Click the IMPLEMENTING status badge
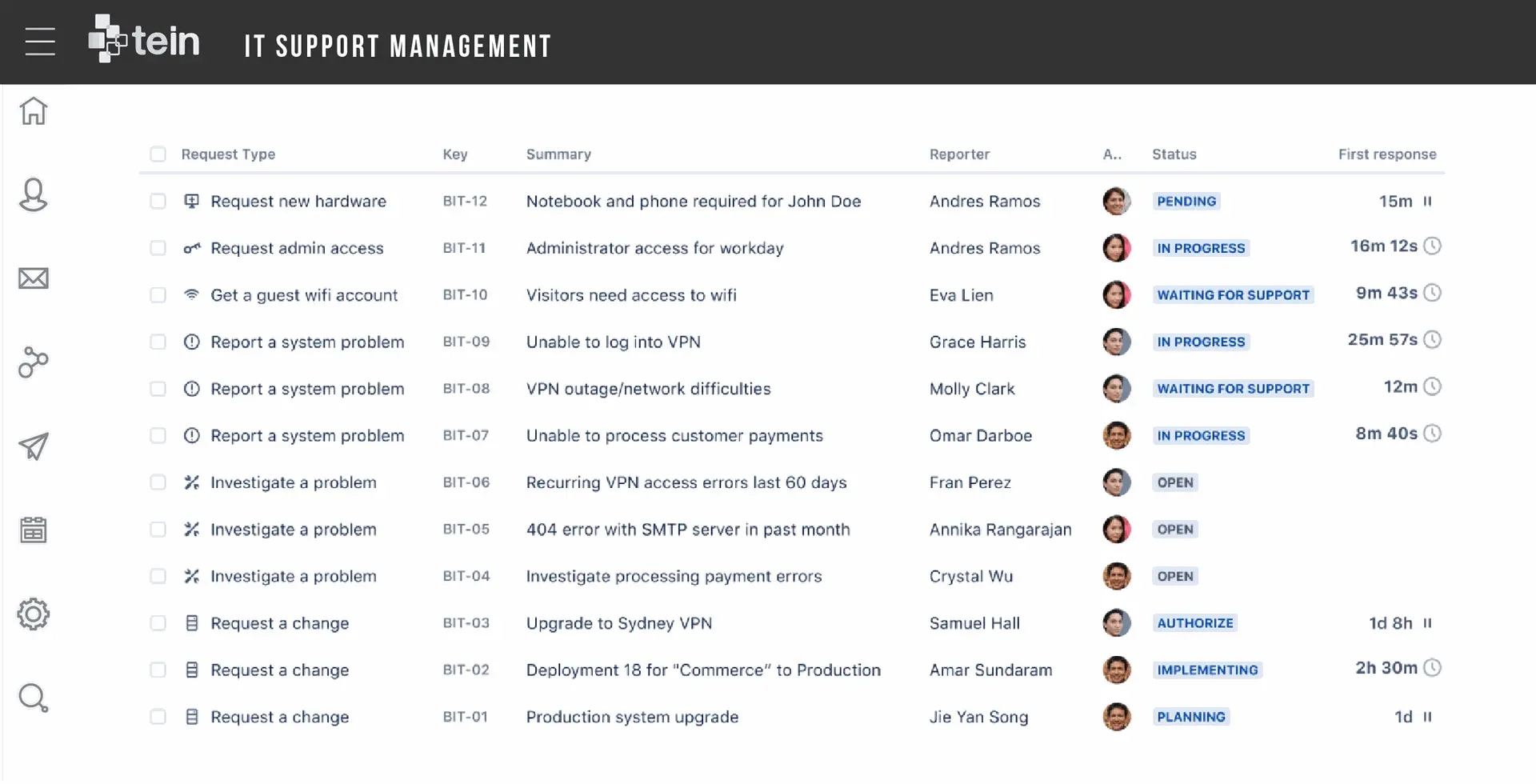Viewport: 1536px width, 784px height. pyautogui.click(x=1206, y=670)
